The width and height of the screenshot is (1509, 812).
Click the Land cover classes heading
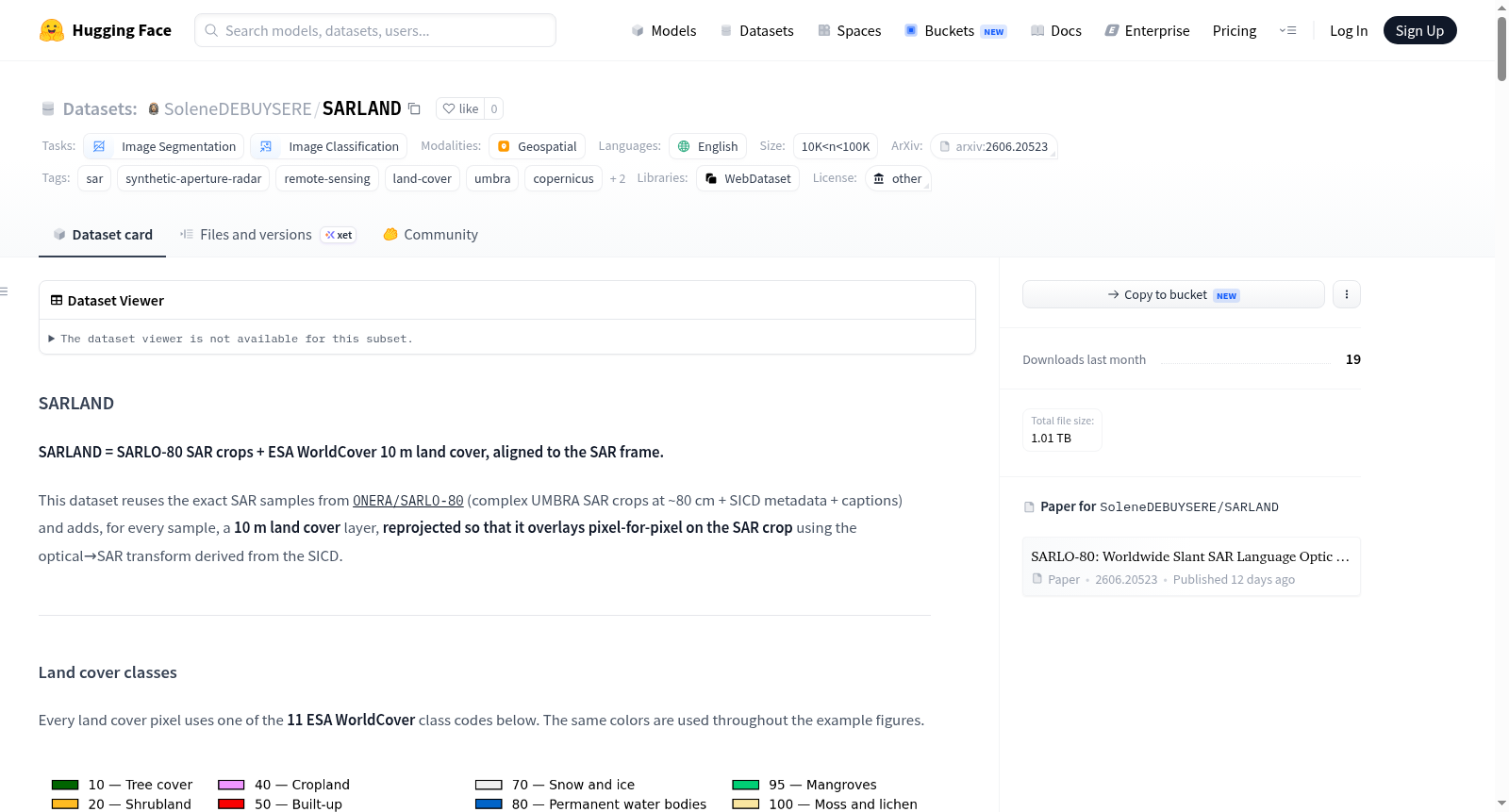[x=108, y=672]
